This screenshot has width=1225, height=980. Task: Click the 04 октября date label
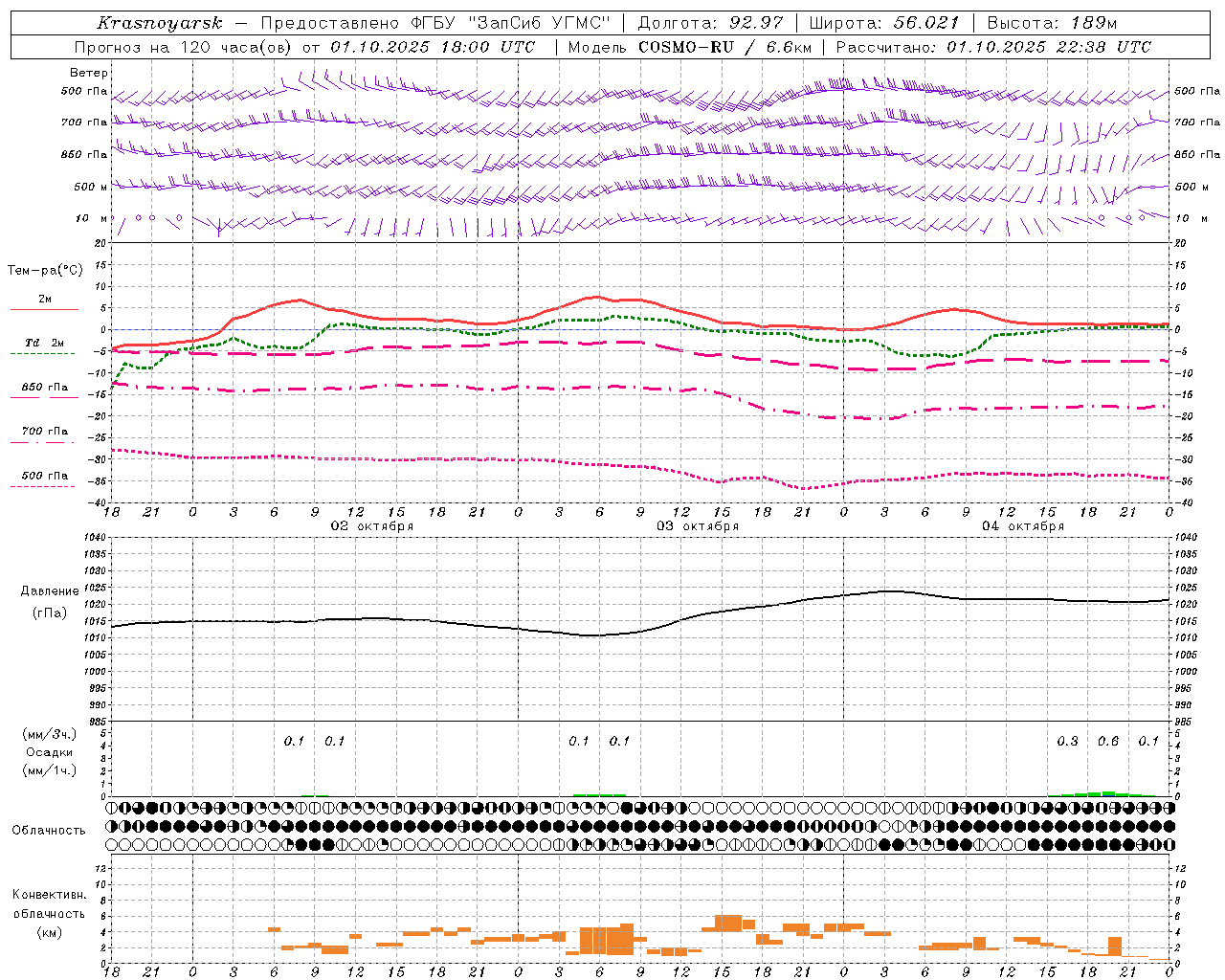1023,525
